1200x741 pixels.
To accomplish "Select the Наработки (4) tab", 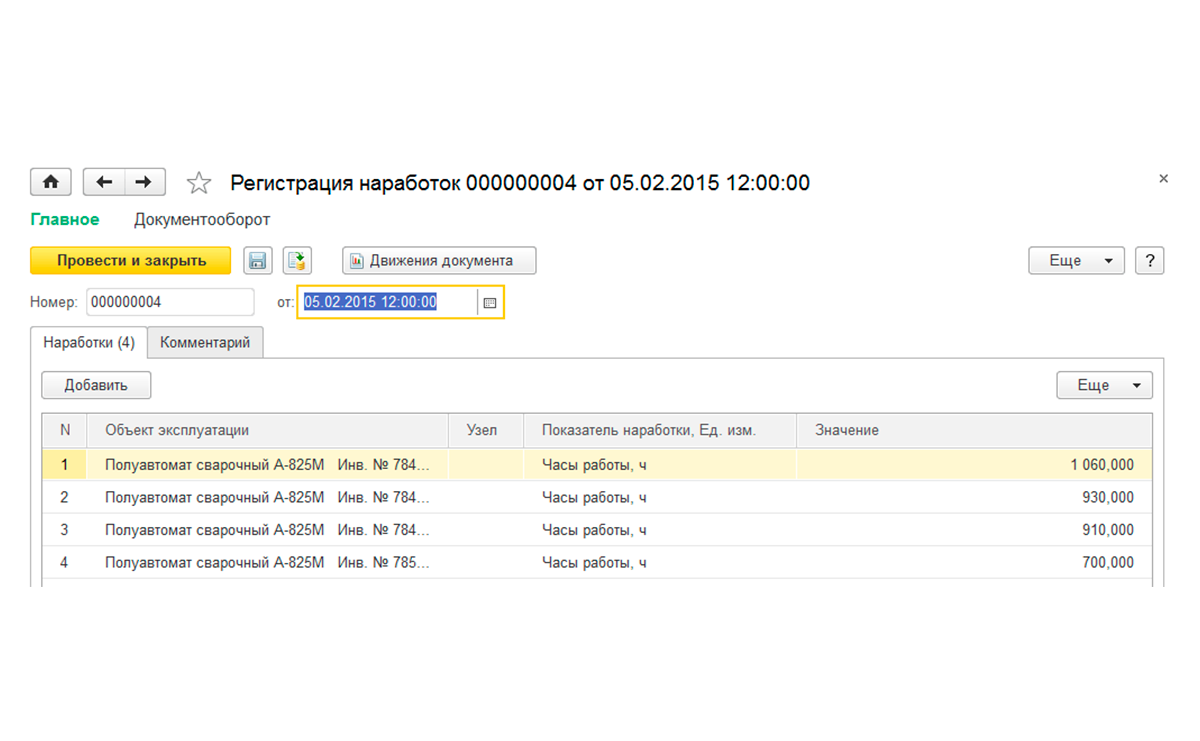I will point(89,342).
